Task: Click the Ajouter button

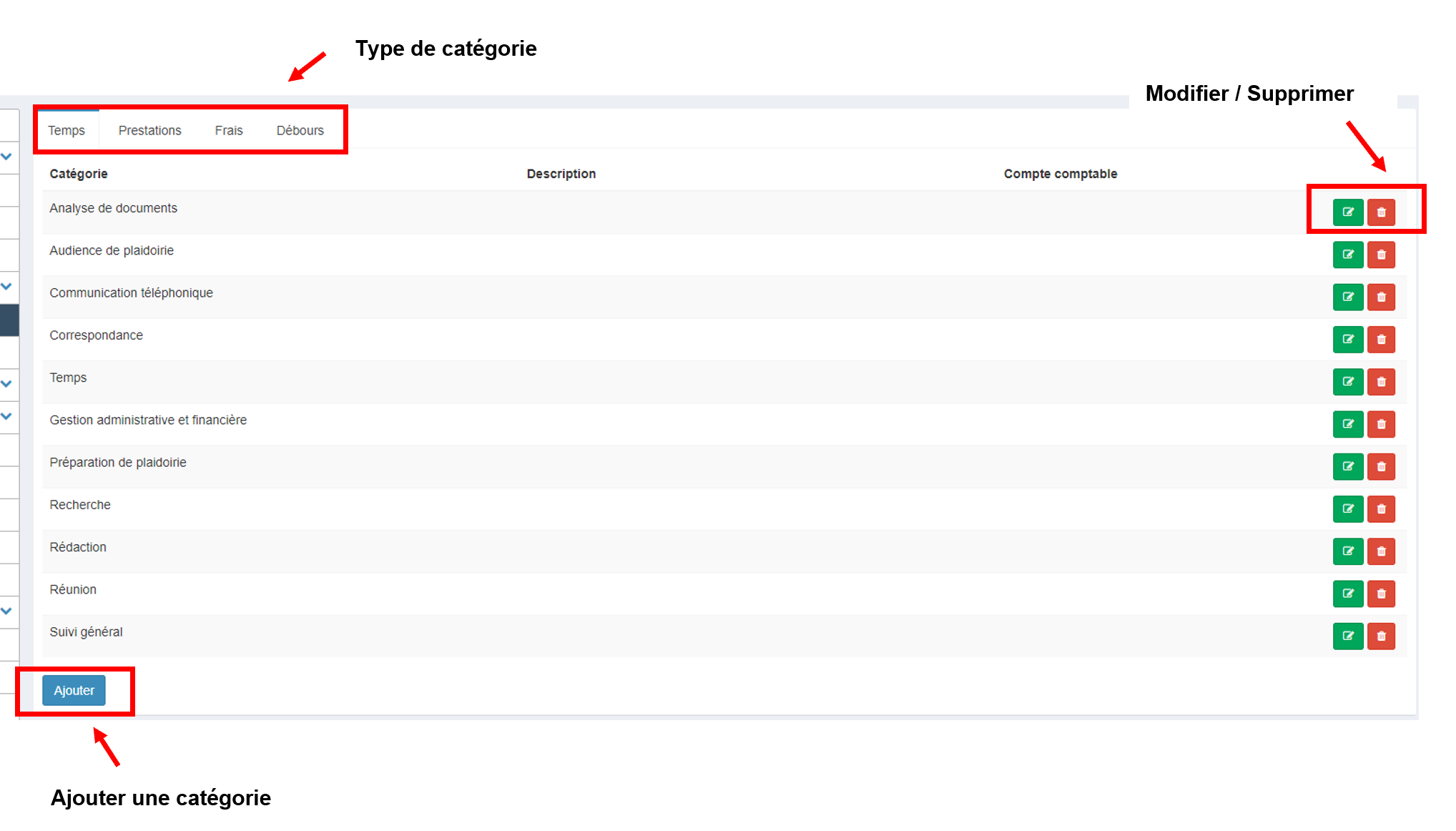Action: point(74,690)
